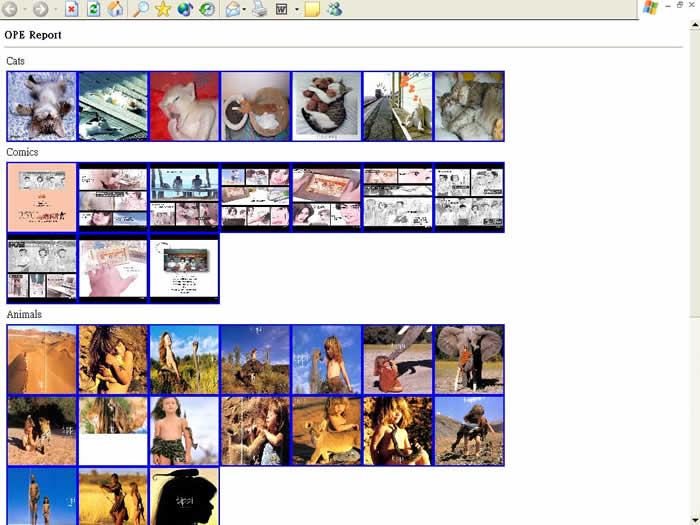Image resolution: width=700 pixels, height=525 pixels.
Task: Click the scroll down arrow of page scrollbar
Action: [693, 519]
